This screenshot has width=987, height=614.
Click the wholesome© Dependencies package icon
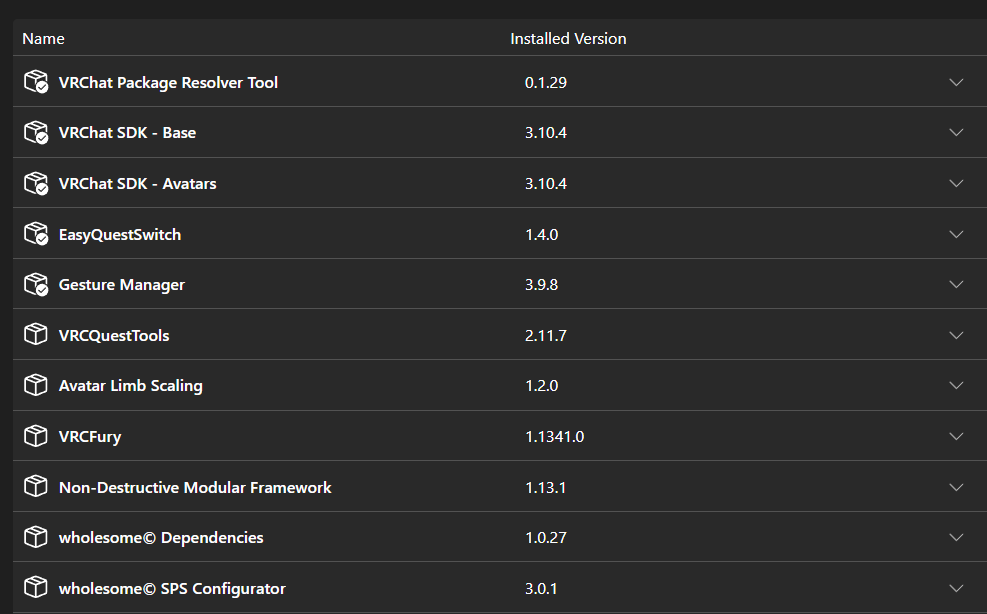coord(36,537)
